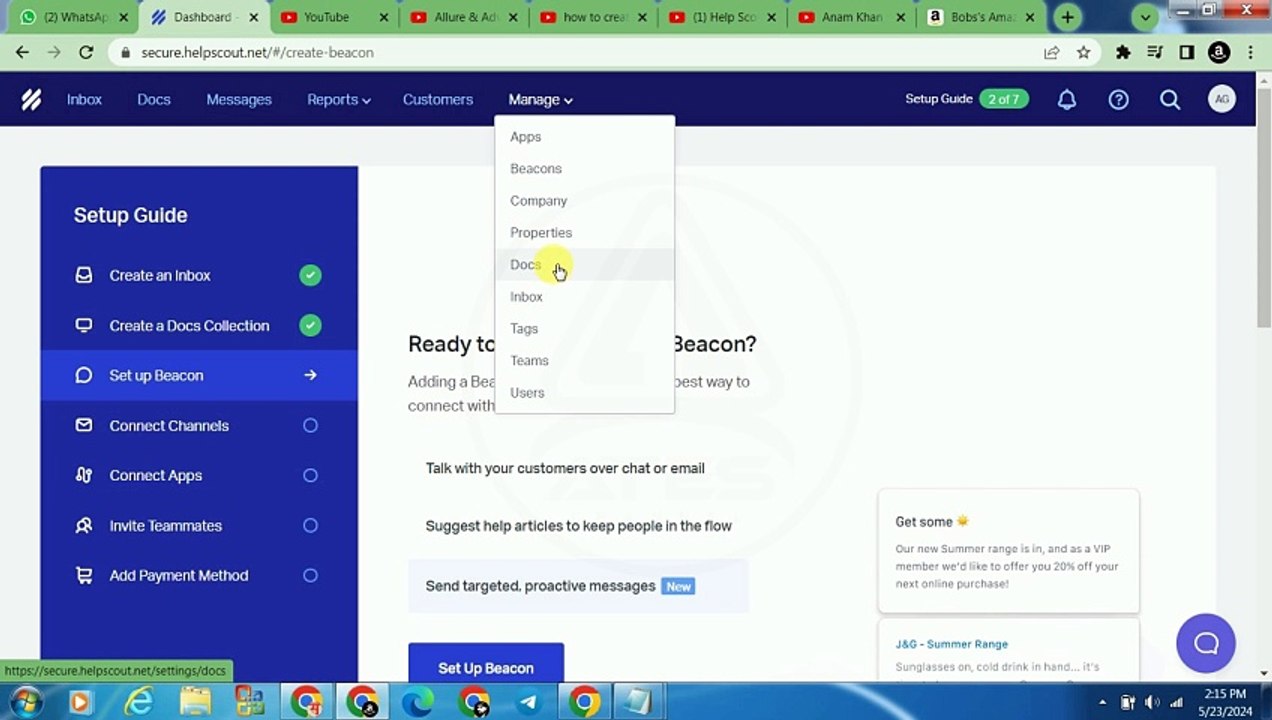This screenshot has width=1272, height=720.
Task: Click the Add Payment Method cart icon
Action: (84, 575)
